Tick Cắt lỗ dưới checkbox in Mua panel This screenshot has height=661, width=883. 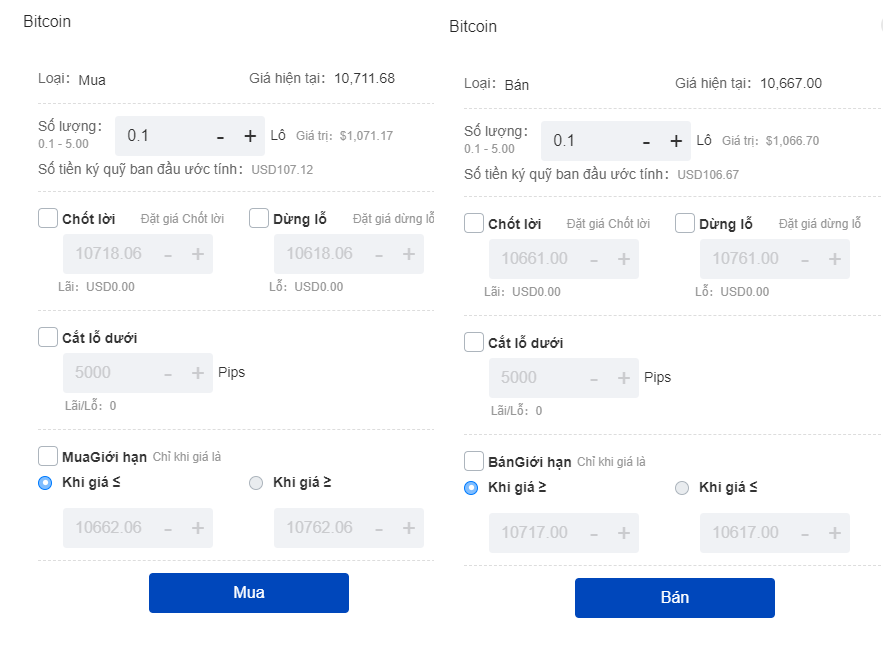coord(48,337)
